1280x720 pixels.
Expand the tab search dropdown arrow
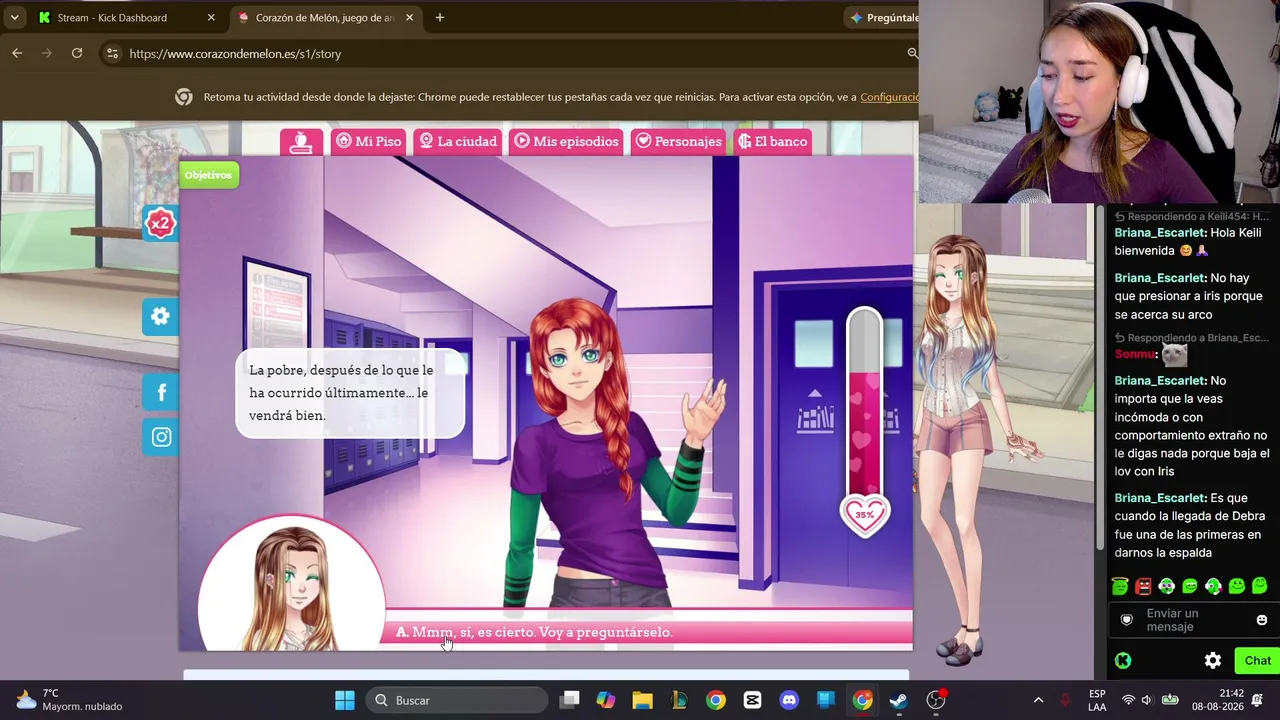(14, 18)
